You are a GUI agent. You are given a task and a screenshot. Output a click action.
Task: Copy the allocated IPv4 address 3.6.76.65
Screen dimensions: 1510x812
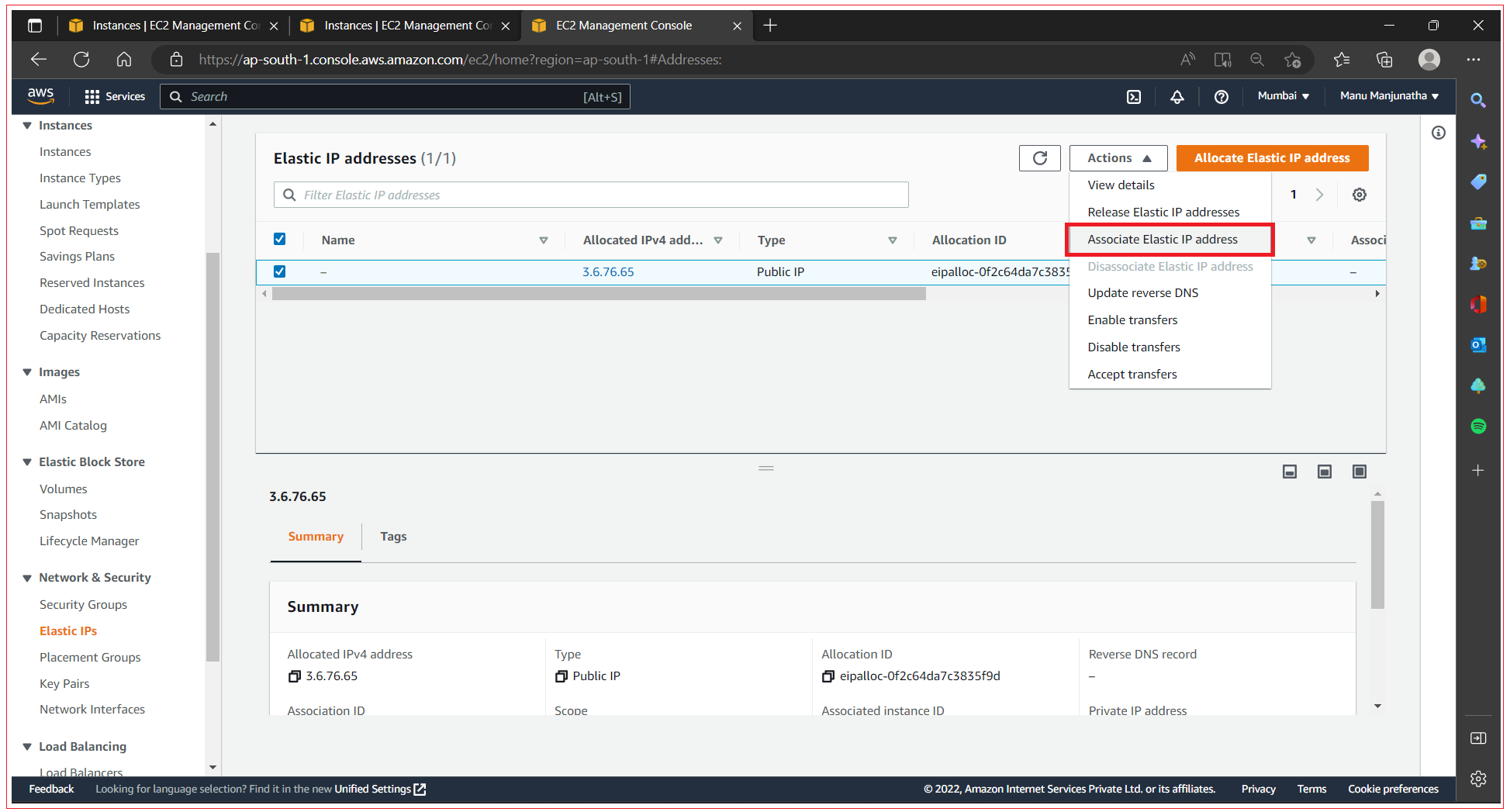[x=295, y=676]
